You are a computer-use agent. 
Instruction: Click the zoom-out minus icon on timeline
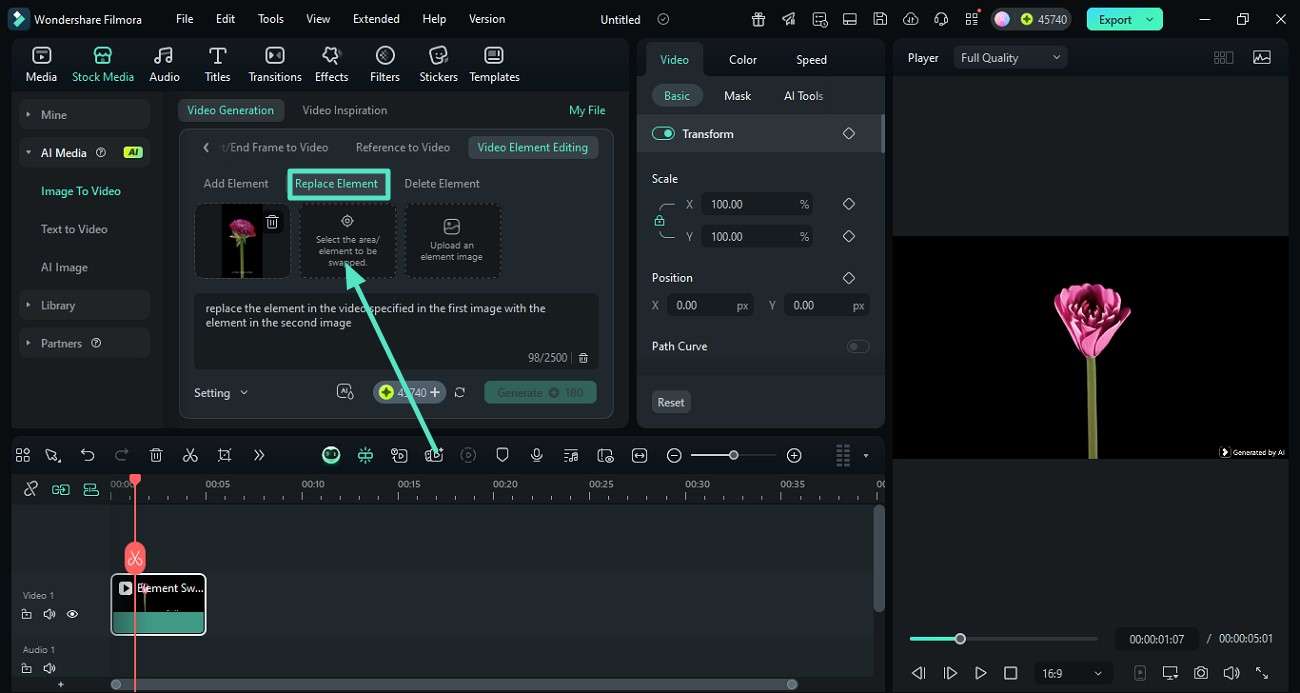[x=674, y=455]
